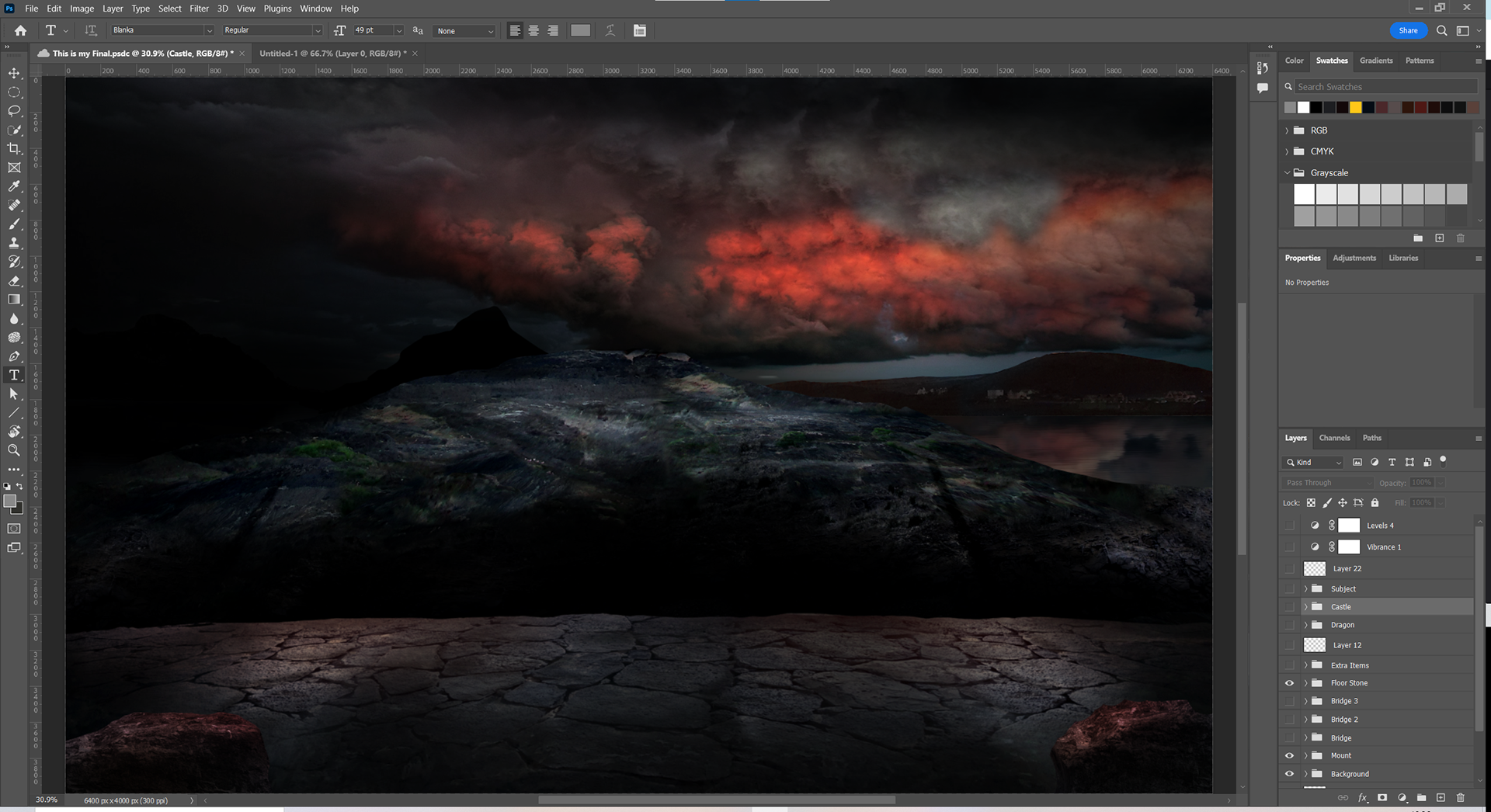Hide the Floor Stone group
This screenshot has height=812, width=1491.
tap(1289, 683)
